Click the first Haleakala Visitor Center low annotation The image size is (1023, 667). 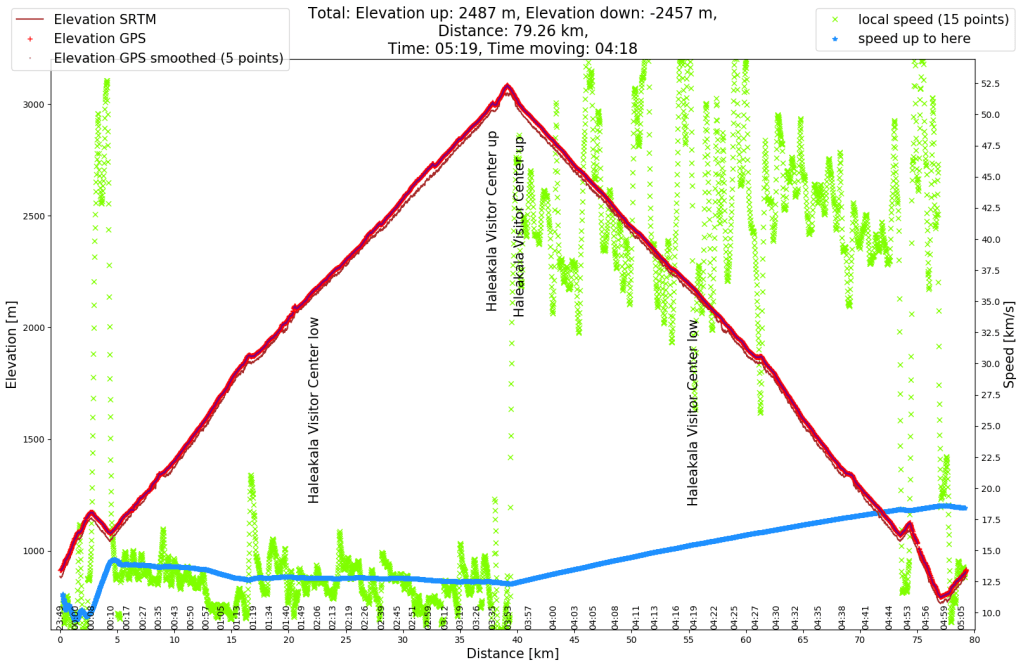(x=310, y=390)
